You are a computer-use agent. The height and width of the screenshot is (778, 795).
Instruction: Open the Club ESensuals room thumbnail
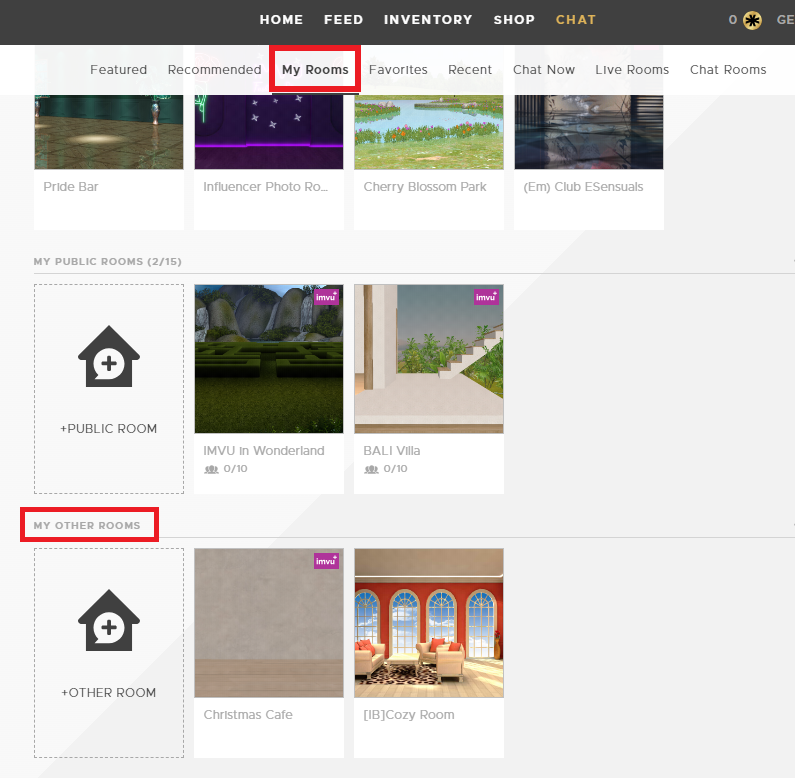pyautogui.click(x=589, y=132)
